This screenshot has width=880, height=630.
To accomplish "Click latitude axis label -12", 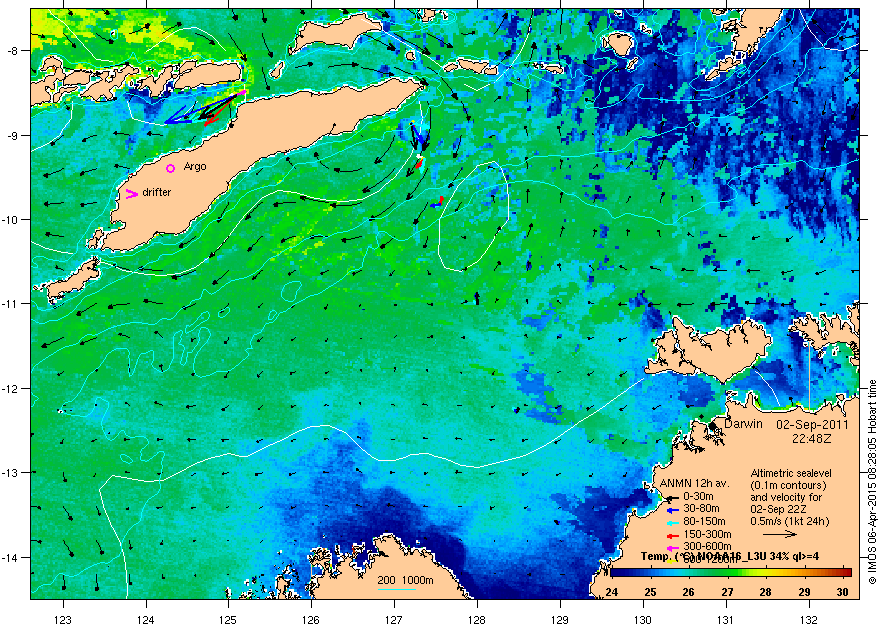I will [x=11, y=389].
